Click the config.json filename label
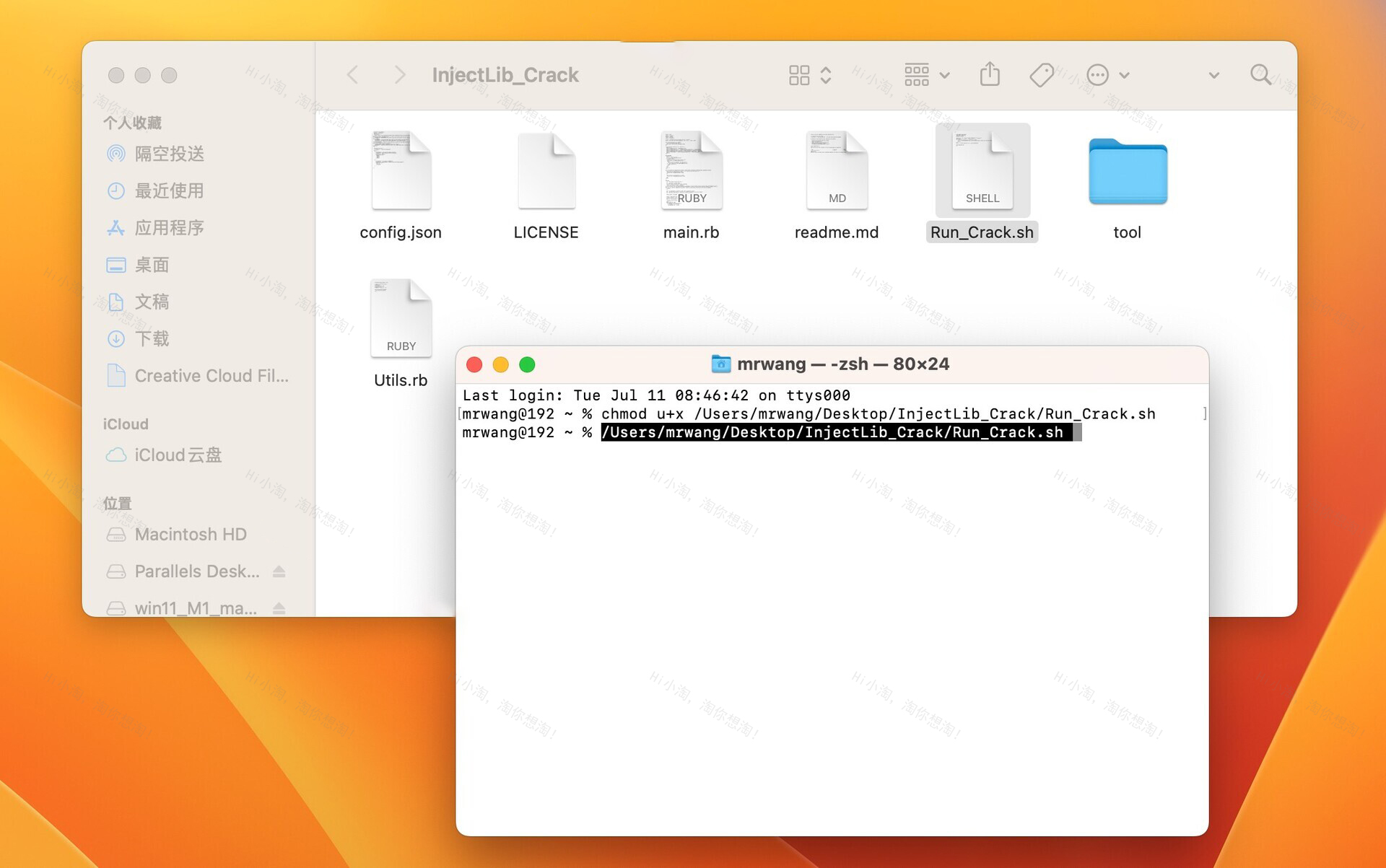 401,232
